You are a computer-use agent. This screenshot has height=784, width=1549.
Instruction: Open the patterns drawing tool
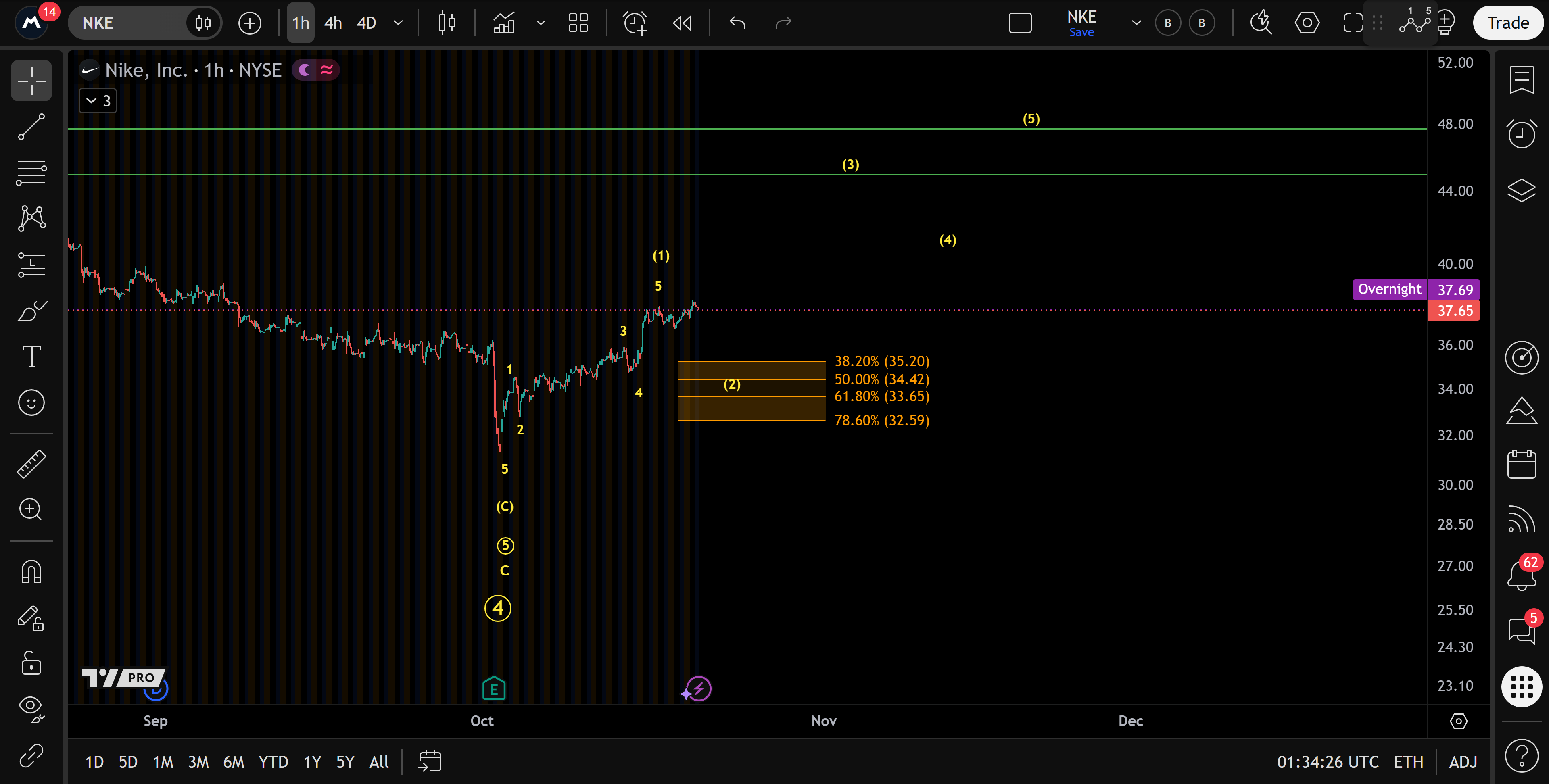tap(31, 218)
